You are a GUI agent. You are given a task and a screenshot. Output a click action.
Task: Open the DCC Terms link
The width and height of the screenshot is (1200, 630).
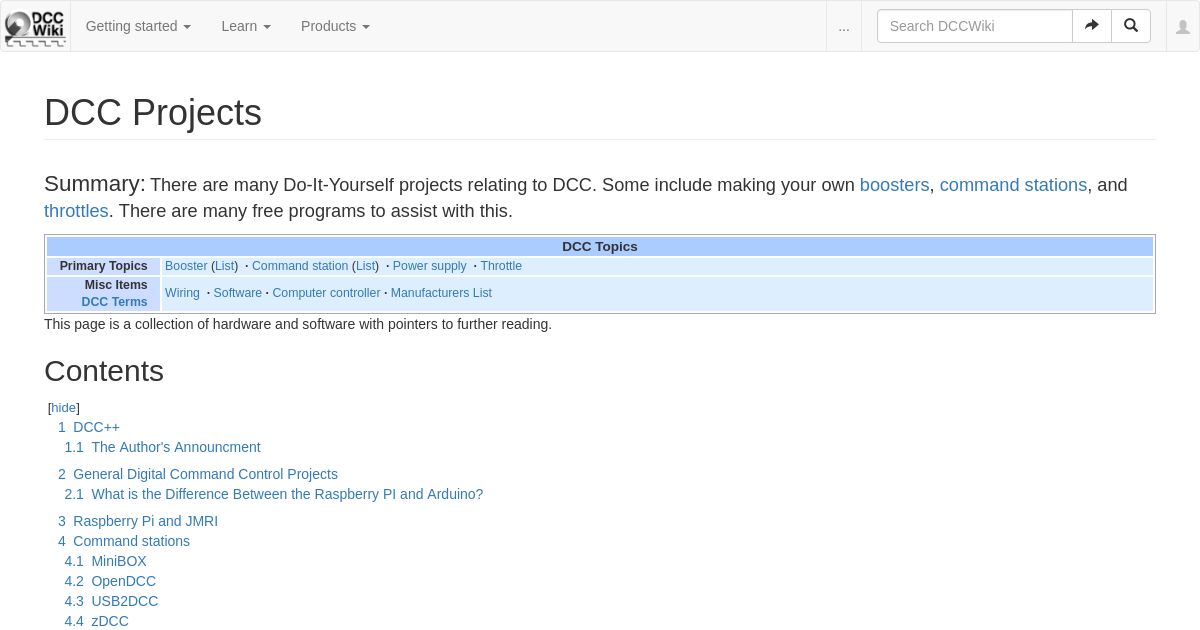pyautogui.click(x=114, y=302)
